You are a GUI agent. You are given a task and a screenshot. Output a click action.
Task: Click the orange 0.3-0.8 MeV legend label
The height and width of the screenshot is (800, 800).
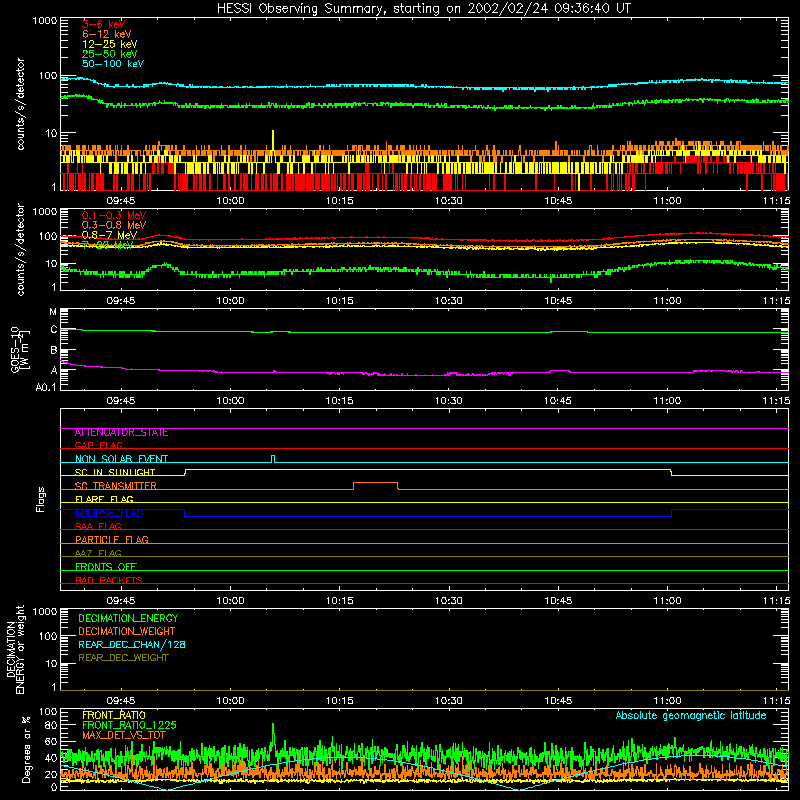coord(114,225)
